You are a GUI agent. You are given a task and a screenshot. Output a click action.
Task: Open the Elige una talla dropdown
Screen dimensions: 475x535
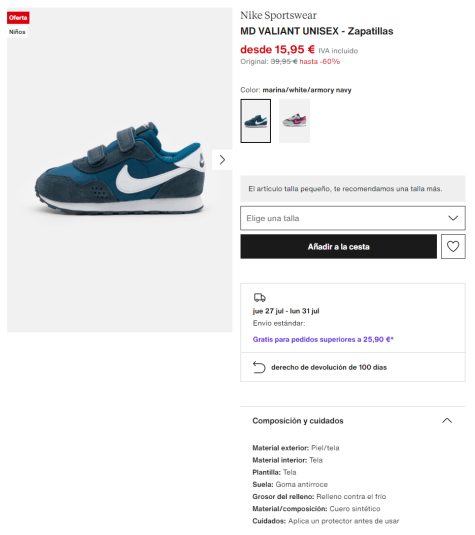(x=353, y=218)
